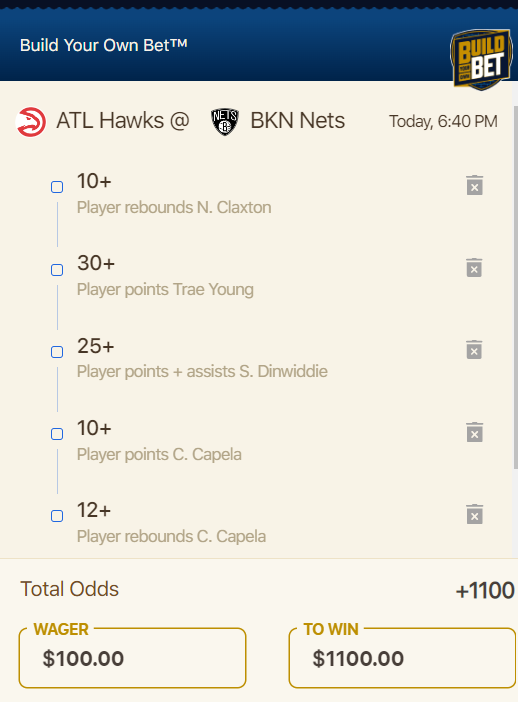Click the Total Odds +1100 value
Viewport: 518px width, 702px height.
tap(485, 590)
